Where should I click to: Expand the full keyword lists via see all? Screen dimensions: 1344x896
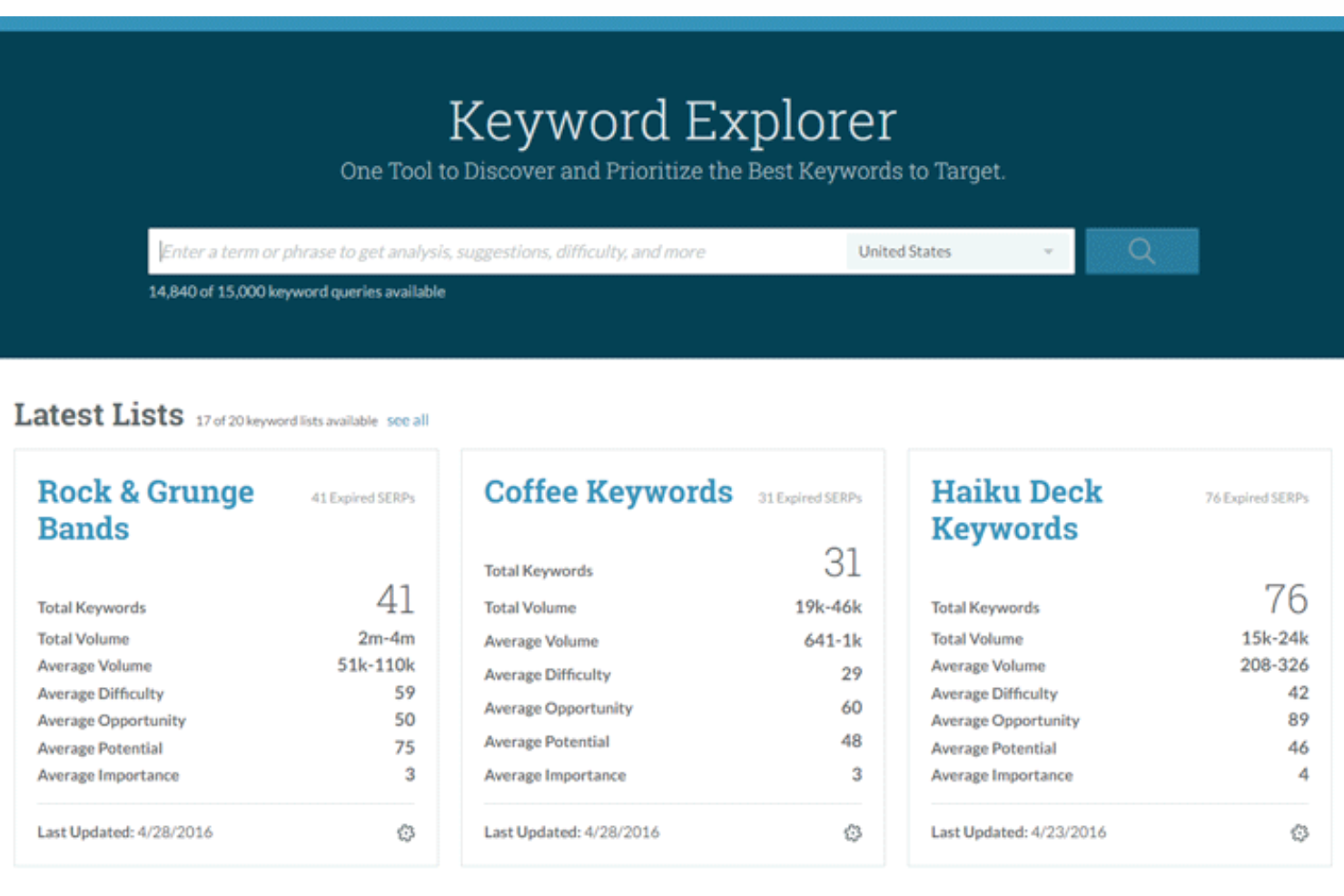point(408,419)
